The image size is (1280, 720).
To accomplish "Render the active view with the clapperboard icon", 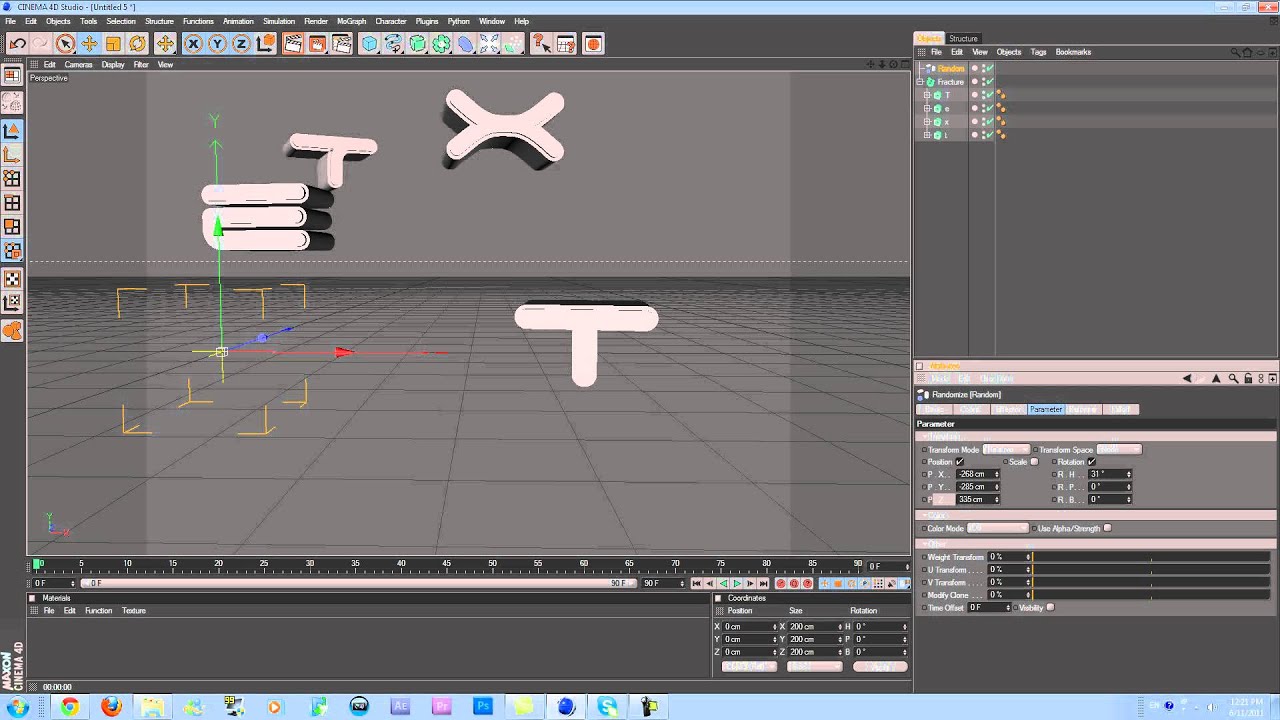I will (293, 44).
